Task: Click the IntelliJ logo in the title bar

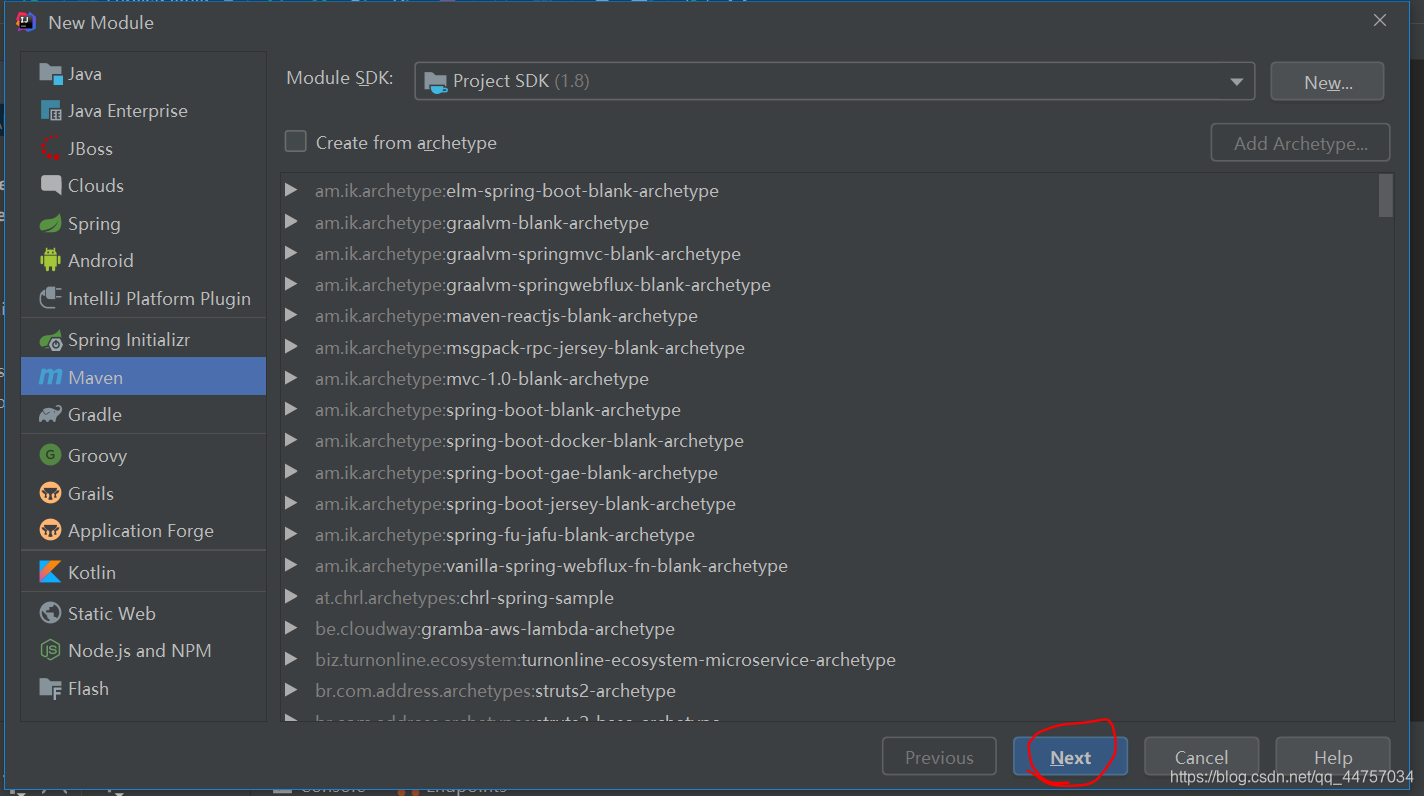Action: [27, 21]
